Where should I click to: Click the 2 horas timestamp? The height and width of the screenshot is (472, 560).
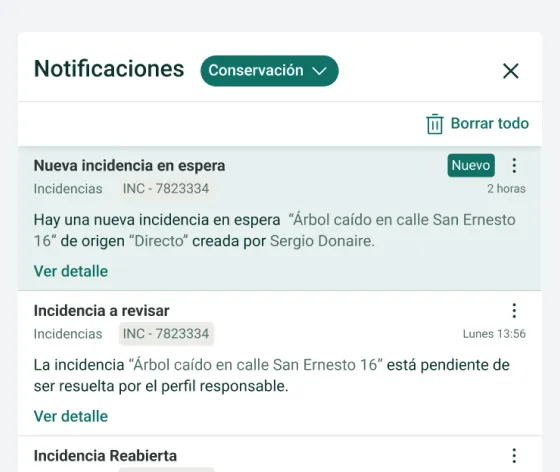506,189
